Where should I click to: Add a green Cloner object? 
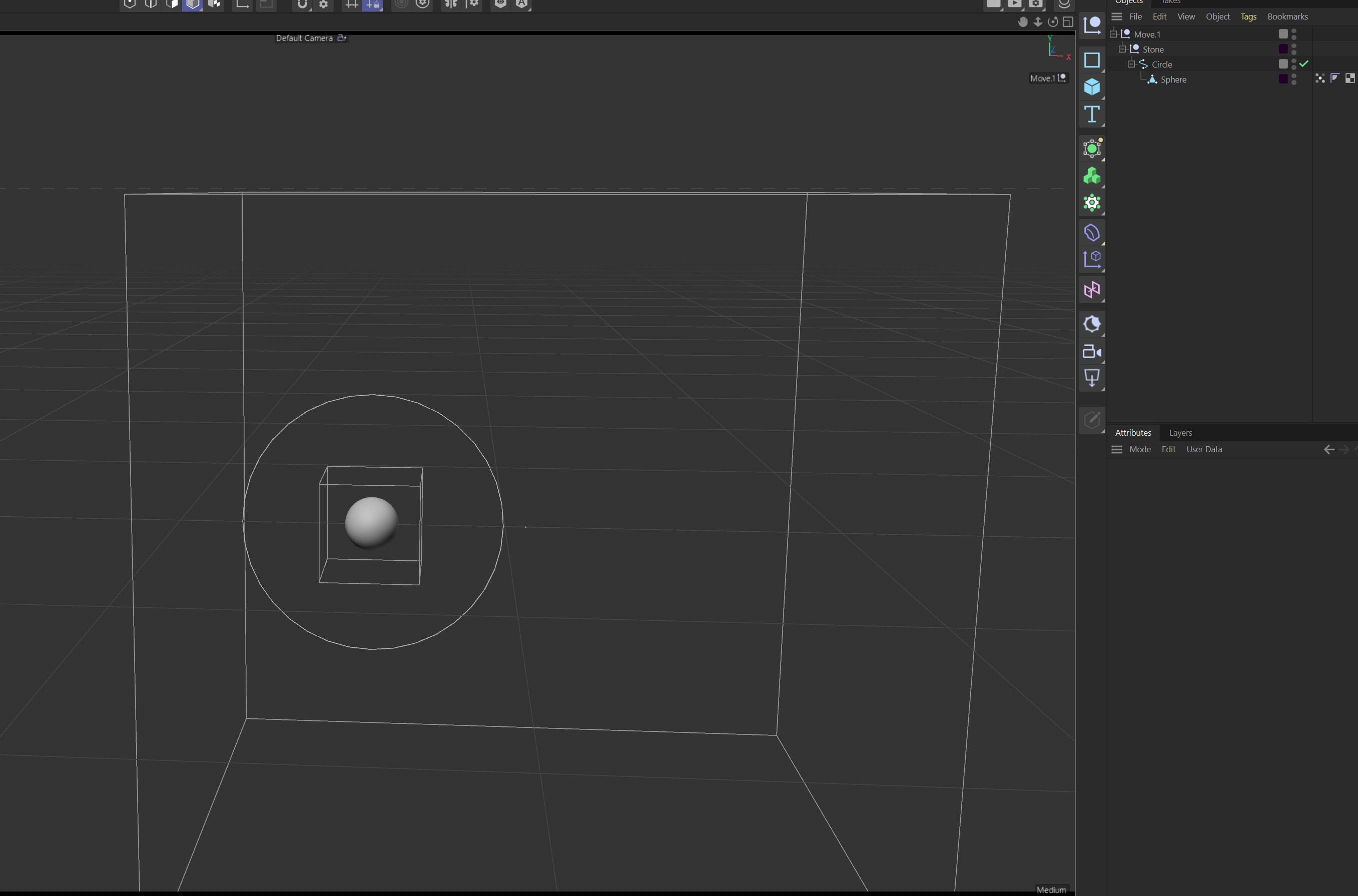(x=1092, y=176)
